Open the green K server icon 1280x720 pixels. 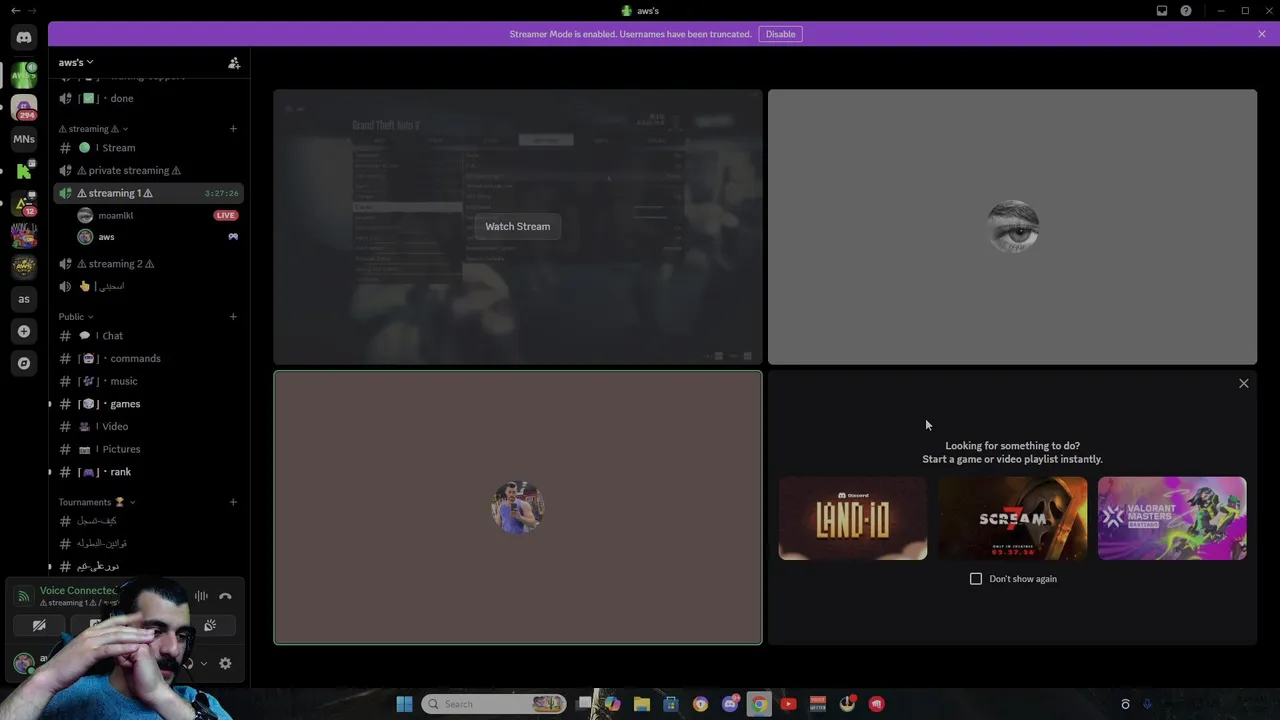coord(24,171)
